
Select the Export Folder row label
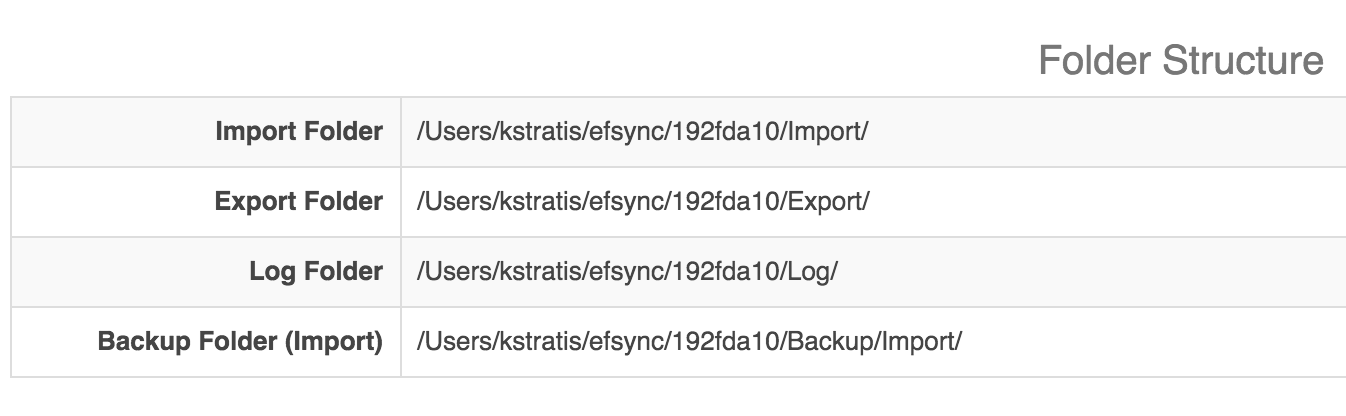coord(299,201)
